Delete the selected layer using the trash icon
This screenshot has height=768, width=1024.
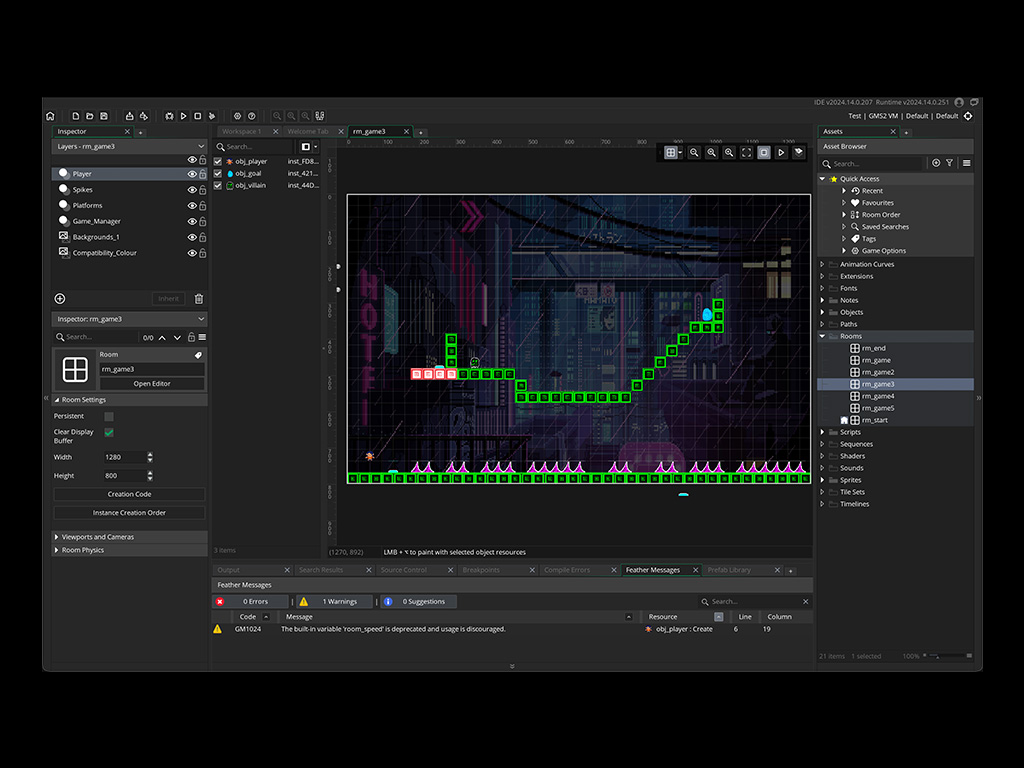(x=197, y=298)
